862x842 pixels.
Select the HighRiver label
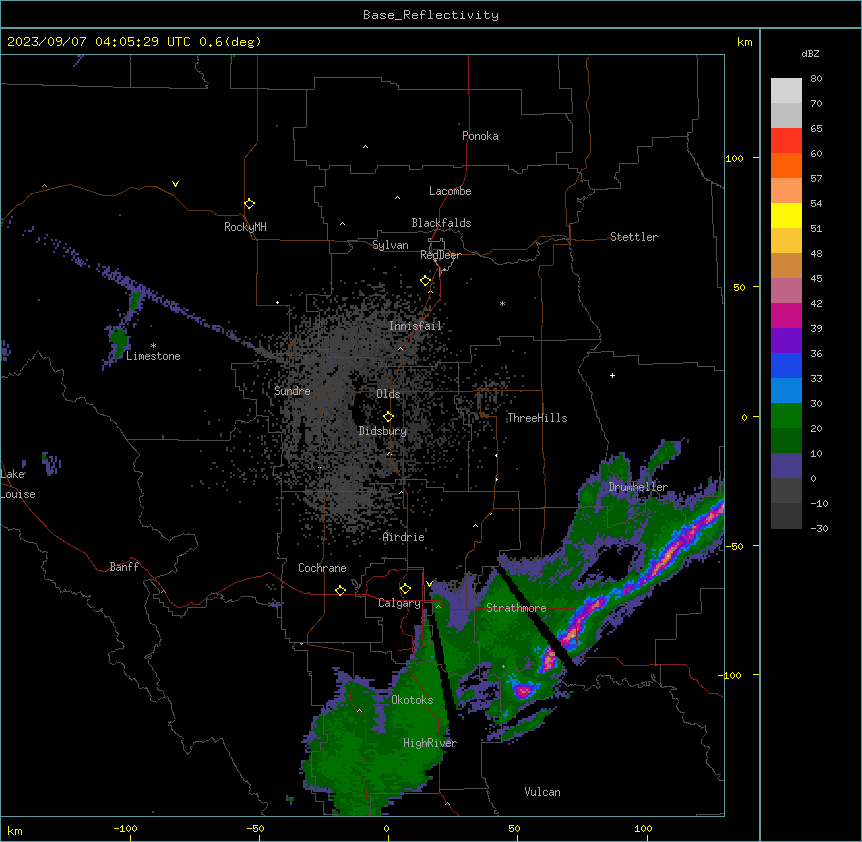(430, 743)
